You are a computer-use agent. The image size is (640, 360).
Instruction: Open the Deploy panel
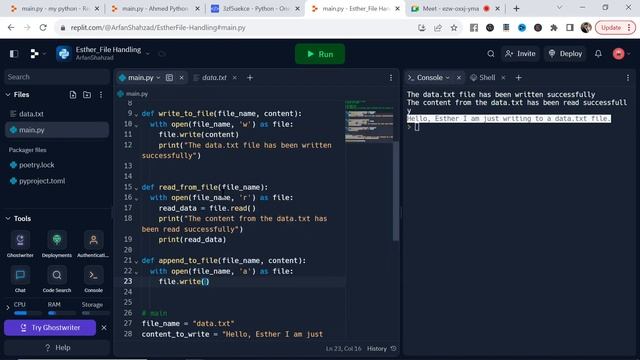[565, 53]
